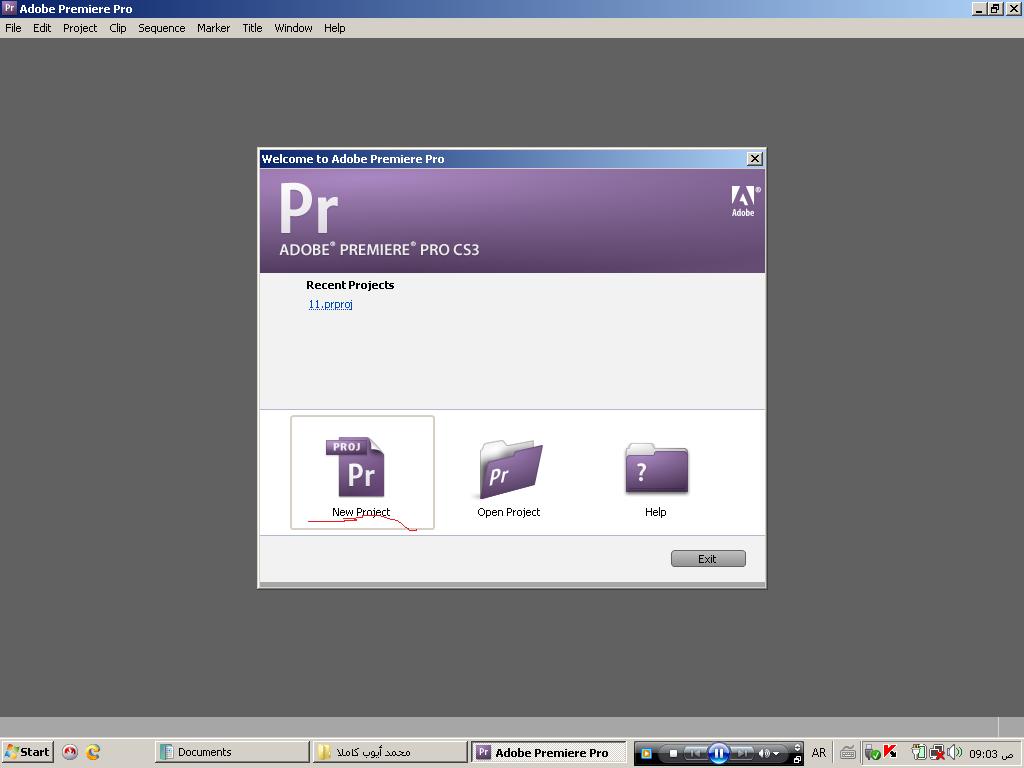Screen dimensions: 1024x768
Task: Click the AR language indicator
Action: (819, 753)
